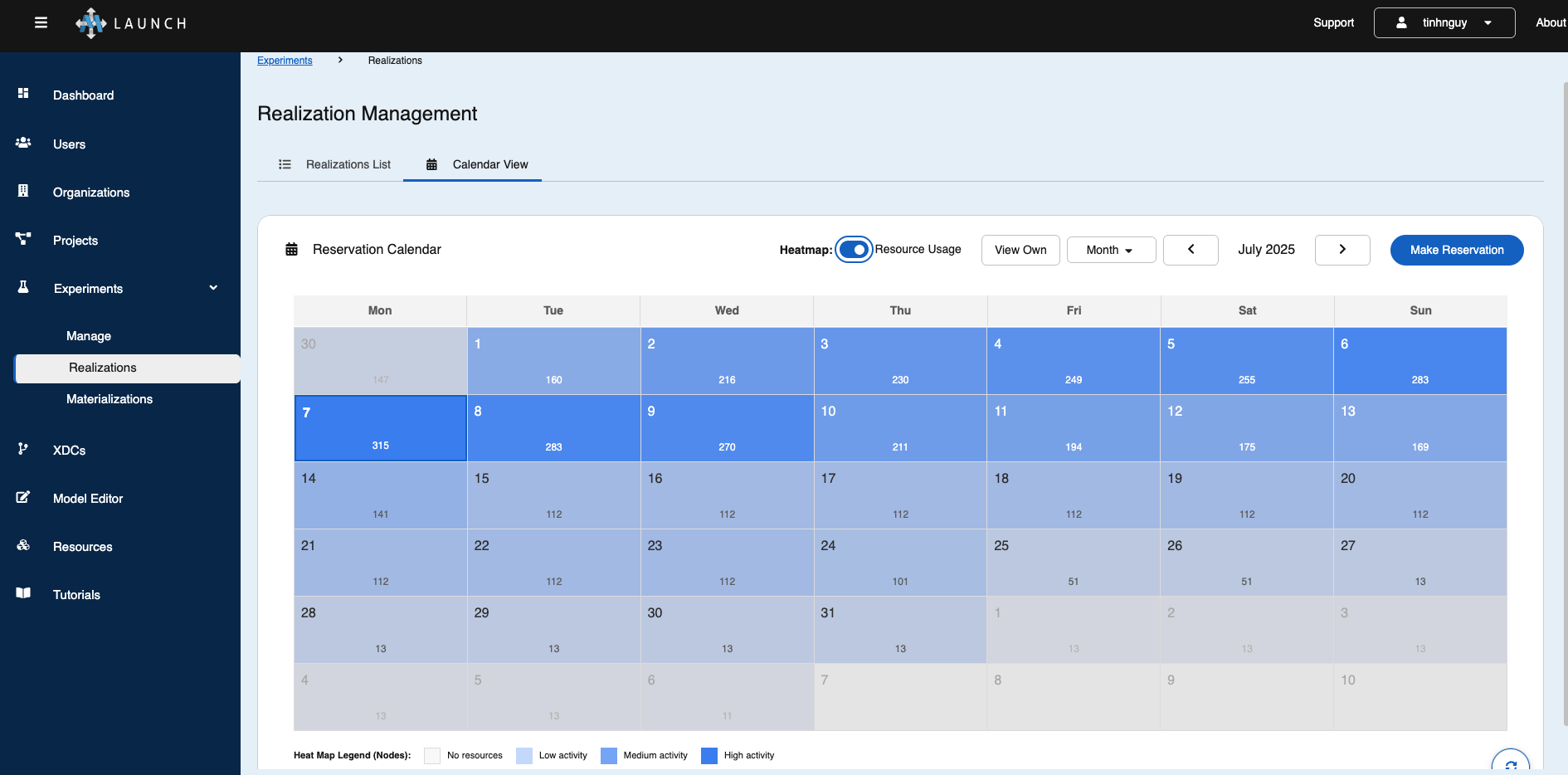Viewport: 1568px width, 775px height.
Task: Toggle the Heatmap switch off
Action: 853,250
